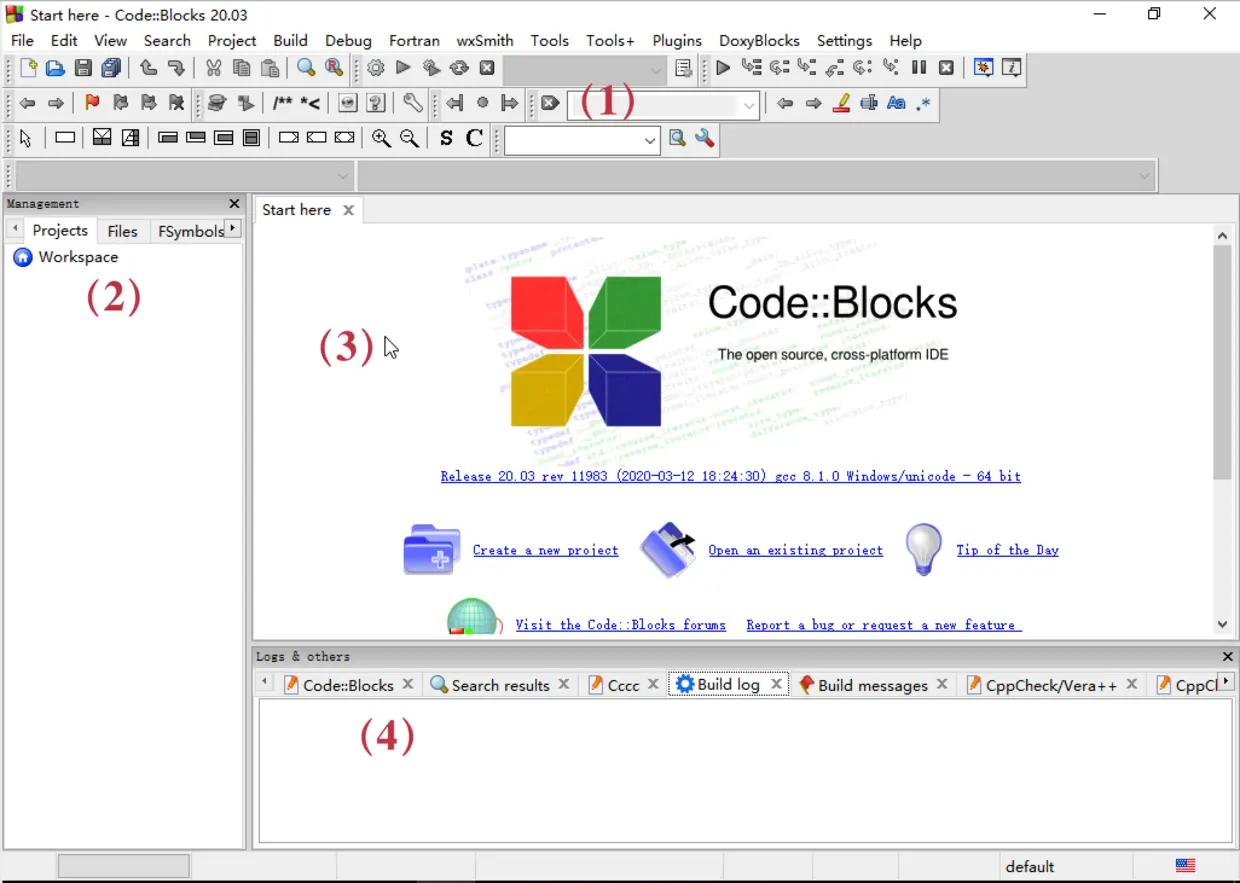The image size is (1240, 883).
Task: Click the select arrow pointer tool
Action: [x=26, y=139]
